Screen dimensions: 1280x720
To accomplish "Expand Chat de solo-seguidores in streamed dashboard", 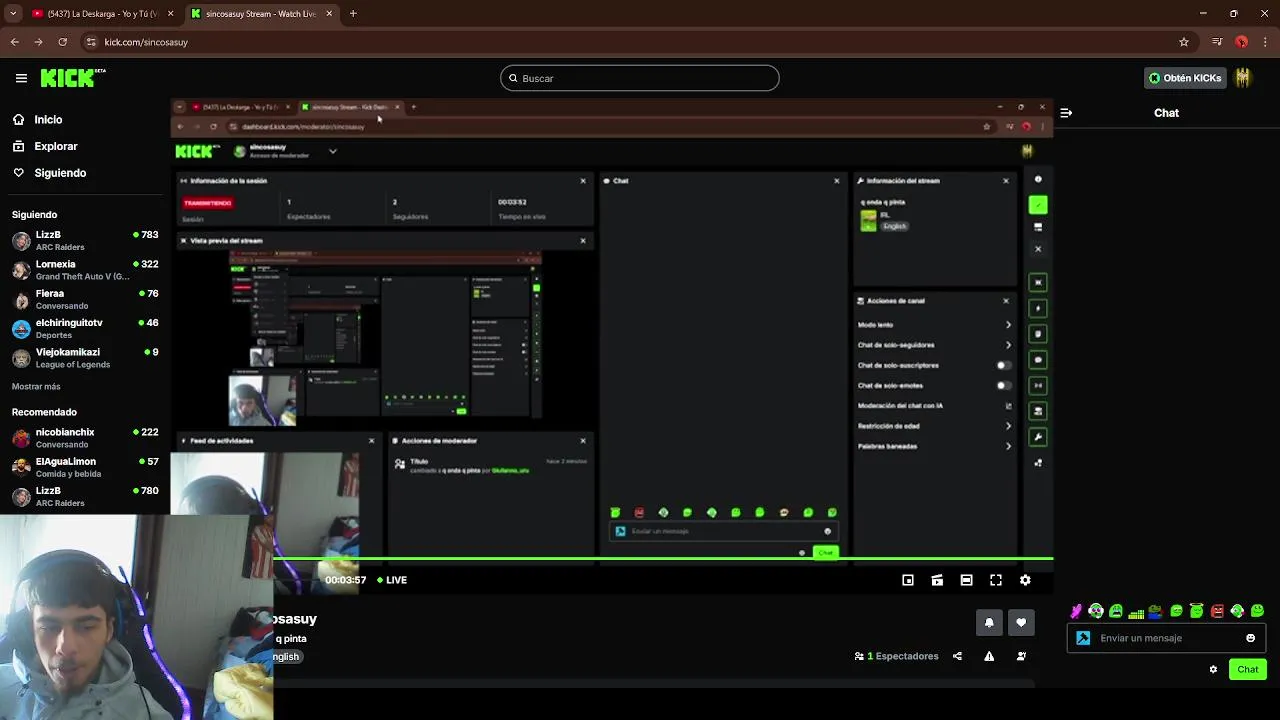I will (935, 345).
